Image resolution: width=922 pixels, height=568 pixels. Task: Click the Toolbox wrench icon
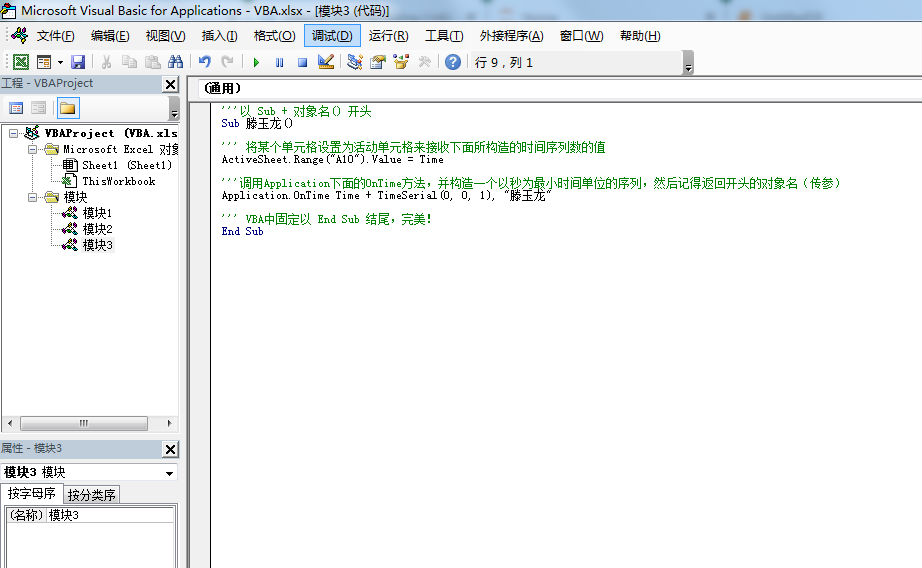click(x=425, y=62)
